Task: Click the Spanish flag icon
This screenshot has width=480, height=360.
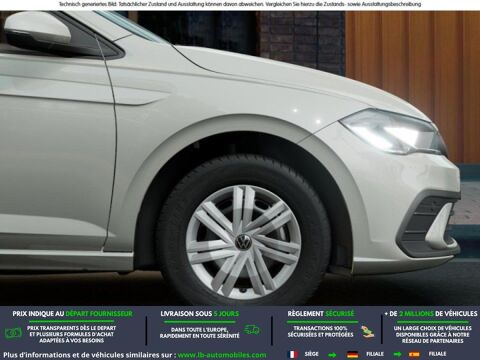Action: 414,354
